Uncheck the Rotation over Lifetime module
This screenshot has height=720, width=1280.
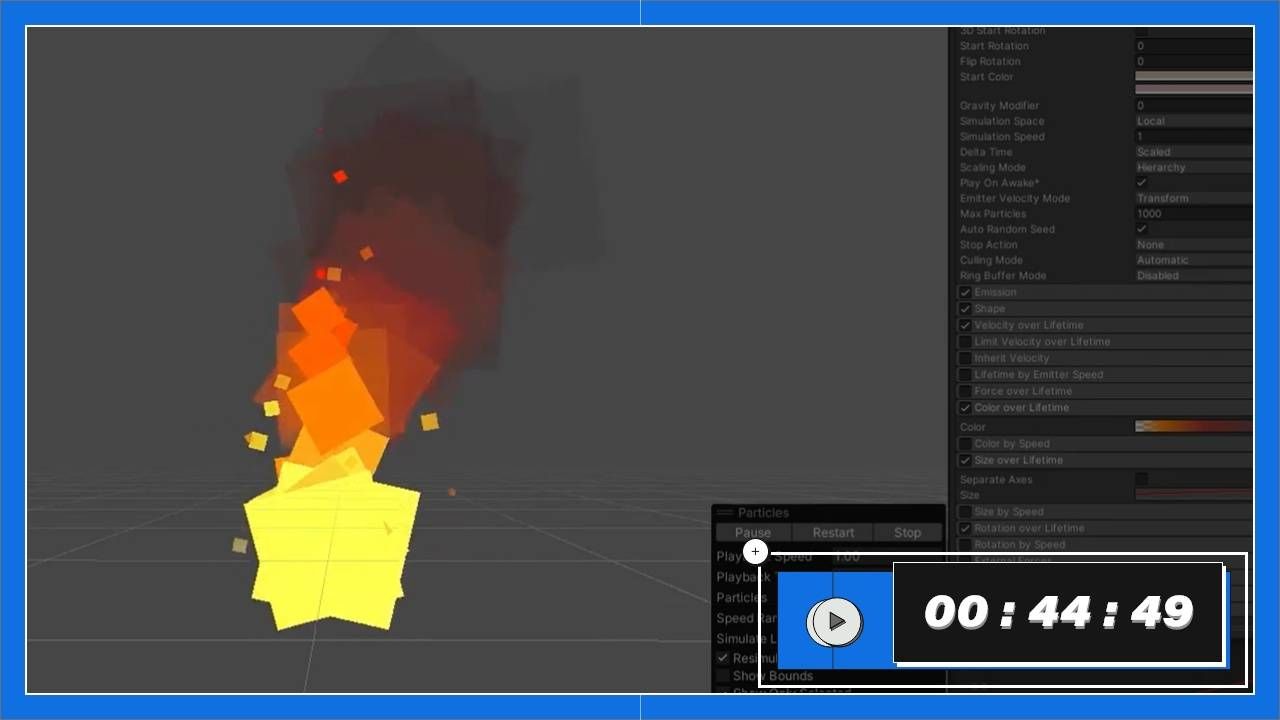965,528
